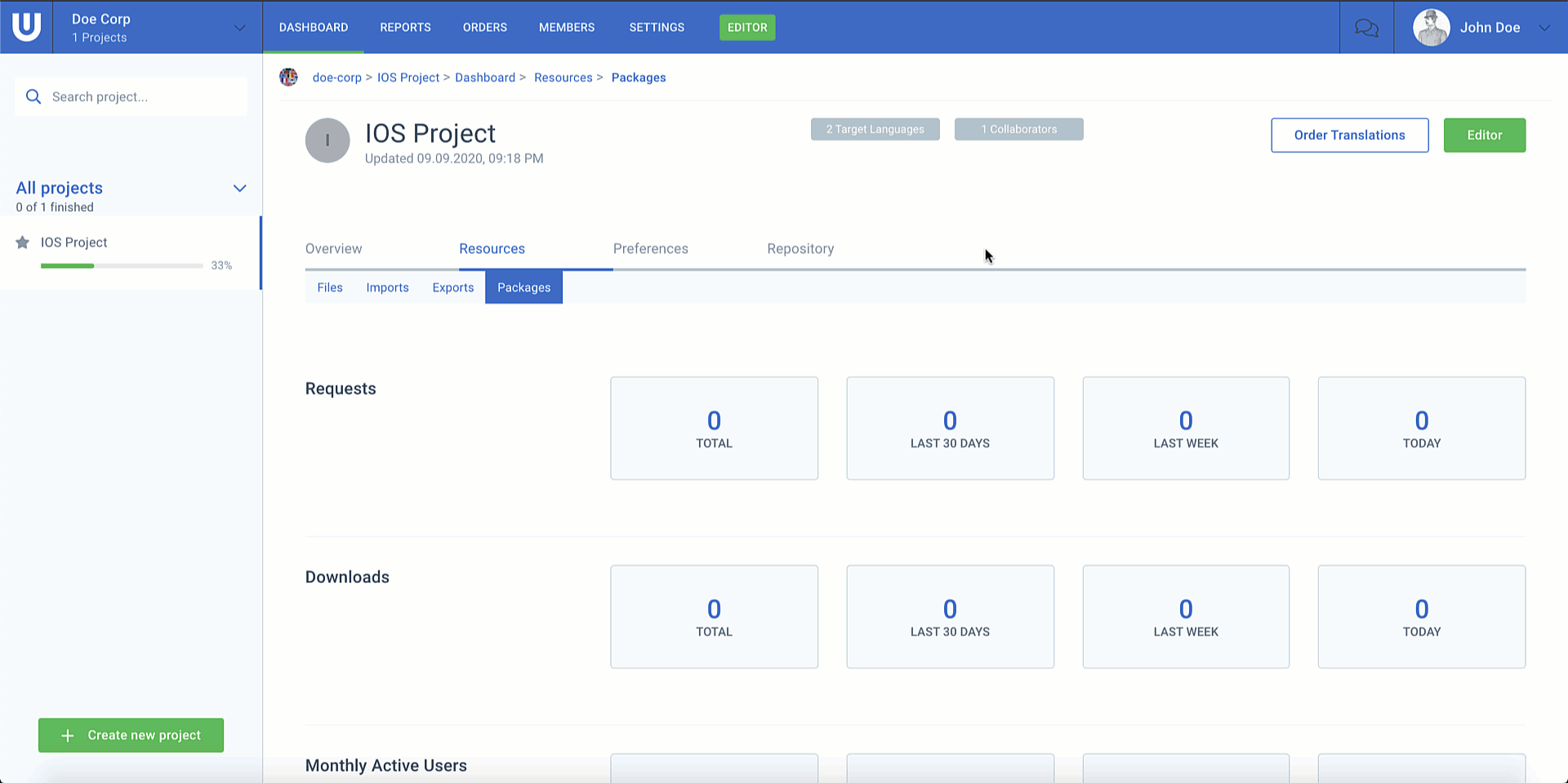This screenshot has width=1568, height=783.
Task: Toggle the star on IOS Project
Action: tap(23, 242)
